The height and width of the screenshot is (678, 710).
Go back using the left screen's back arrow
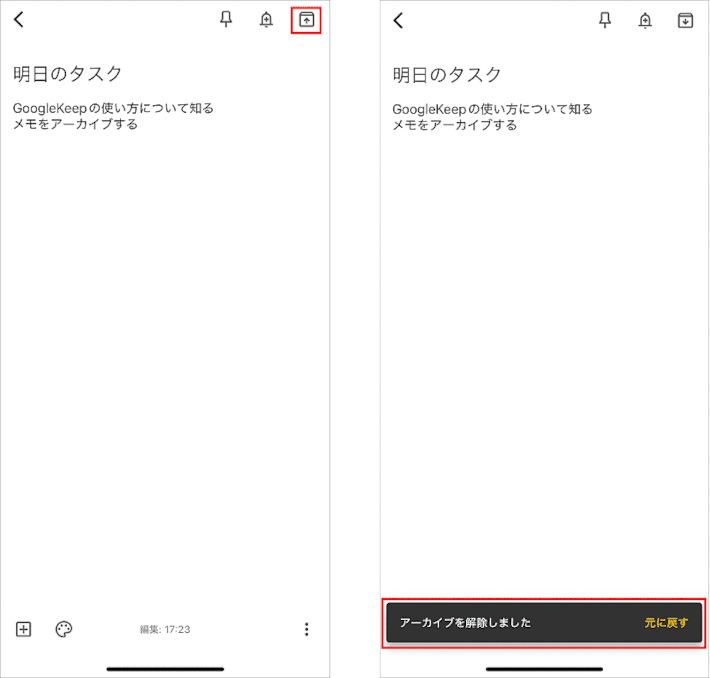point(19,20)
